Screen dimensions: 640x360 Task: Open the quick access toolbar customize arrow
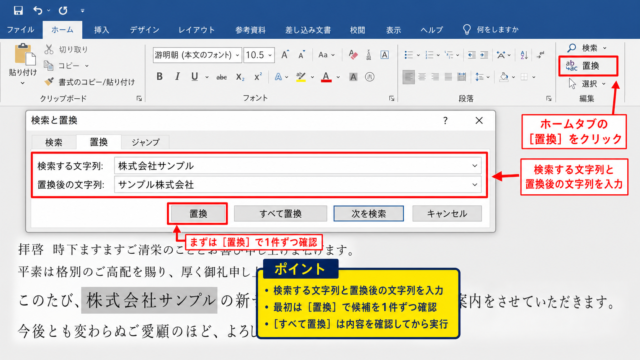(82, 11)
